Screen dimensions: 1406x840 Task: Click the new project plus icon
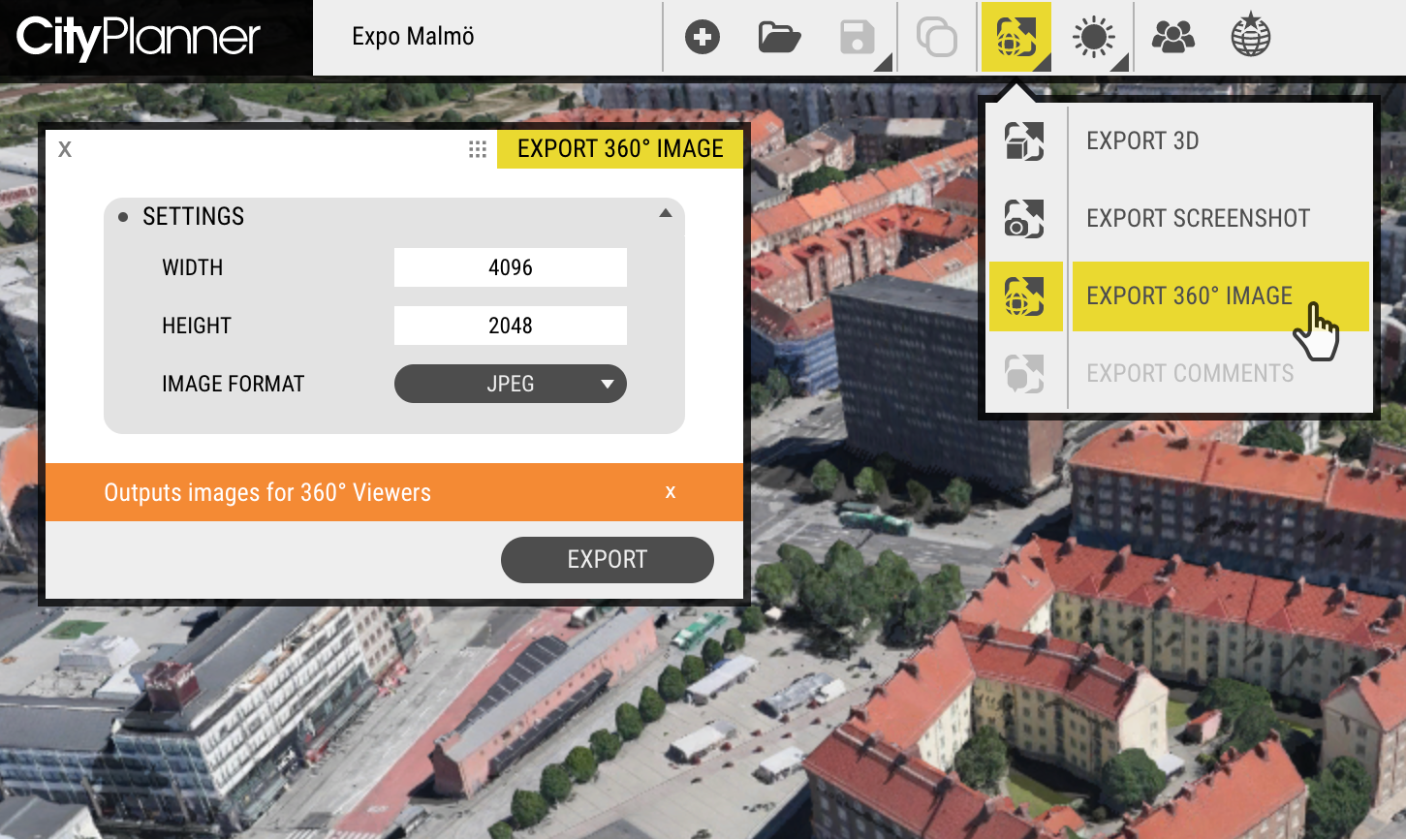point(703,38)
